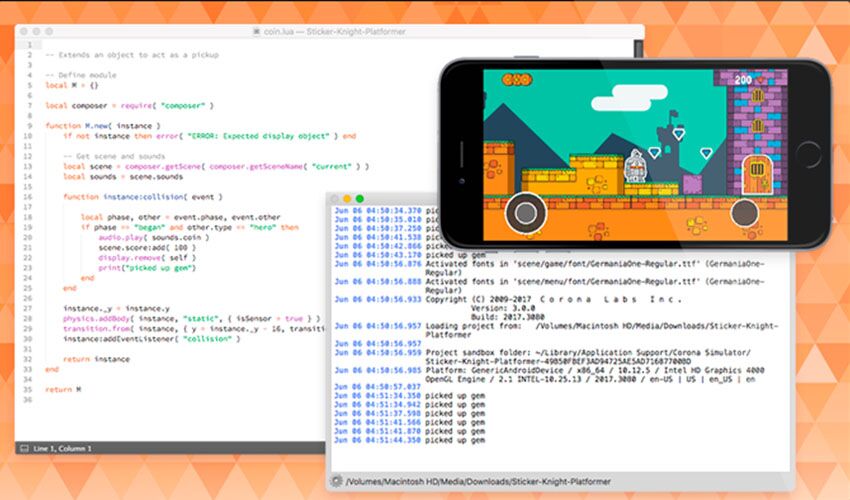The height and width of the screenshot is (500, 850).
Task: Click the console text 'Build: 2017.3080'
Action: (507, 317)
